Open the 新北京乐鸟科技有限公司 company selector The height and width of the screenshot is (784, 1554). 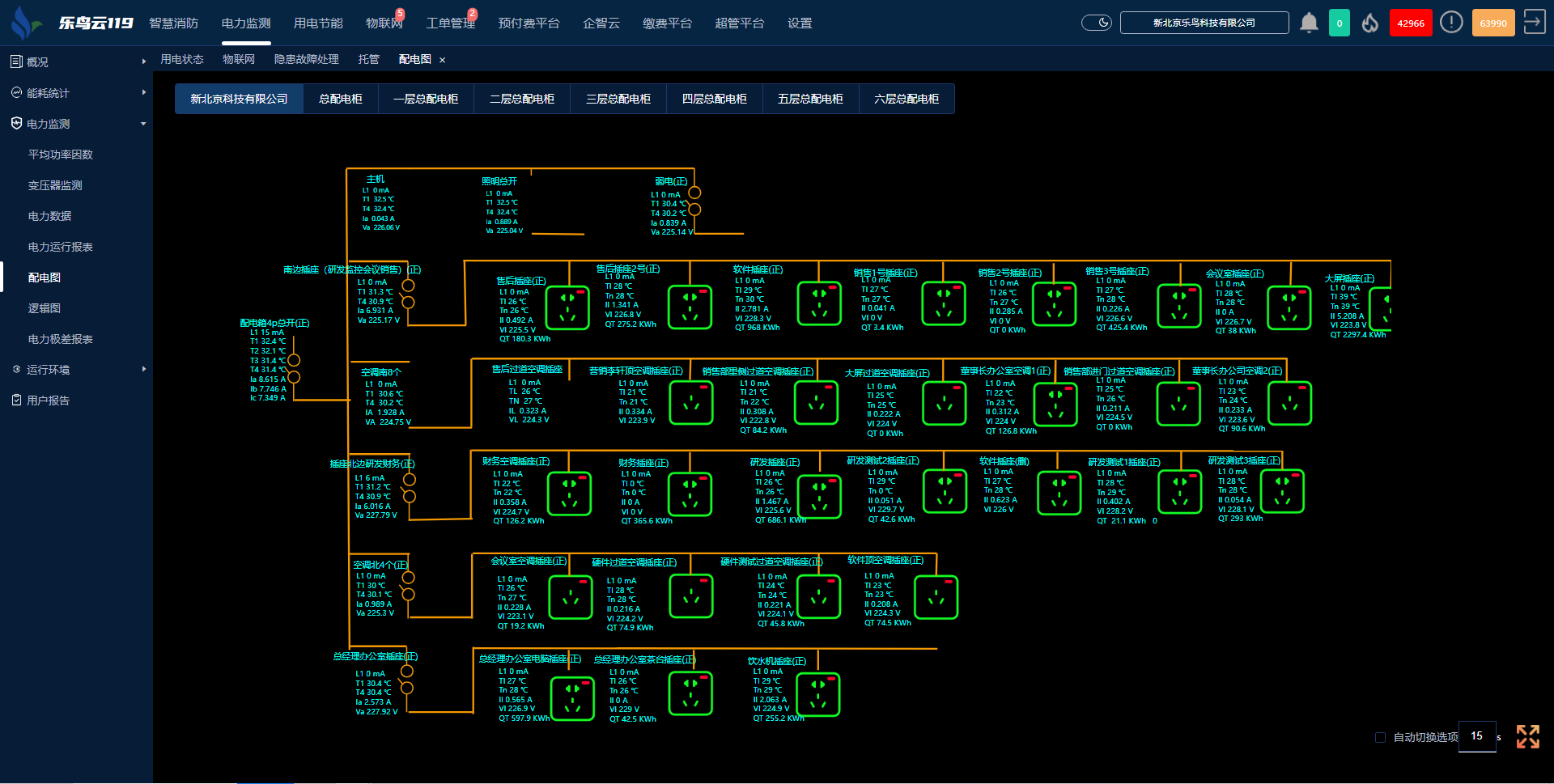click(1204, 23)
